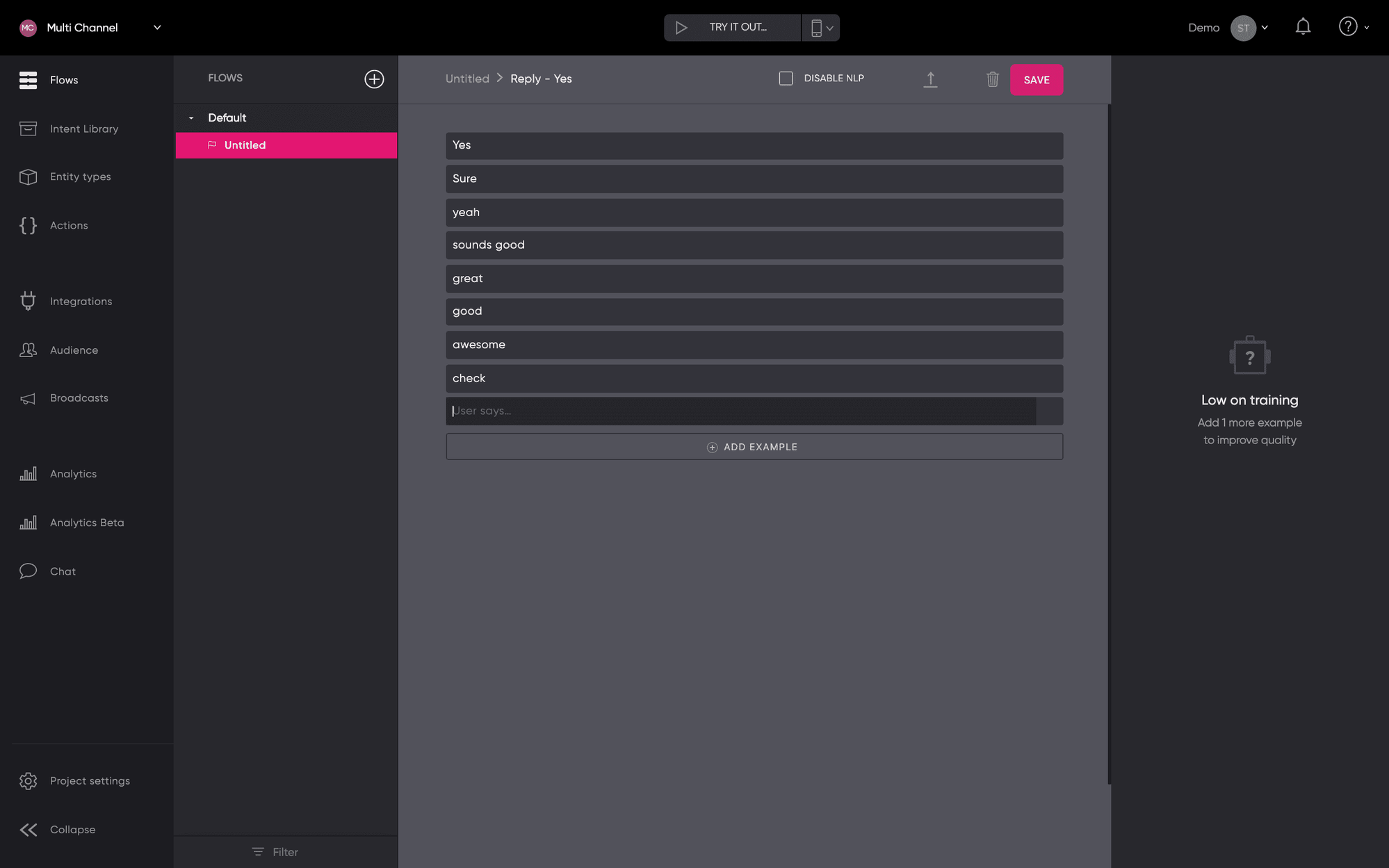Click the trash delete icon
The height and width of the screenshot is (868, 1389).
point(992,79)
